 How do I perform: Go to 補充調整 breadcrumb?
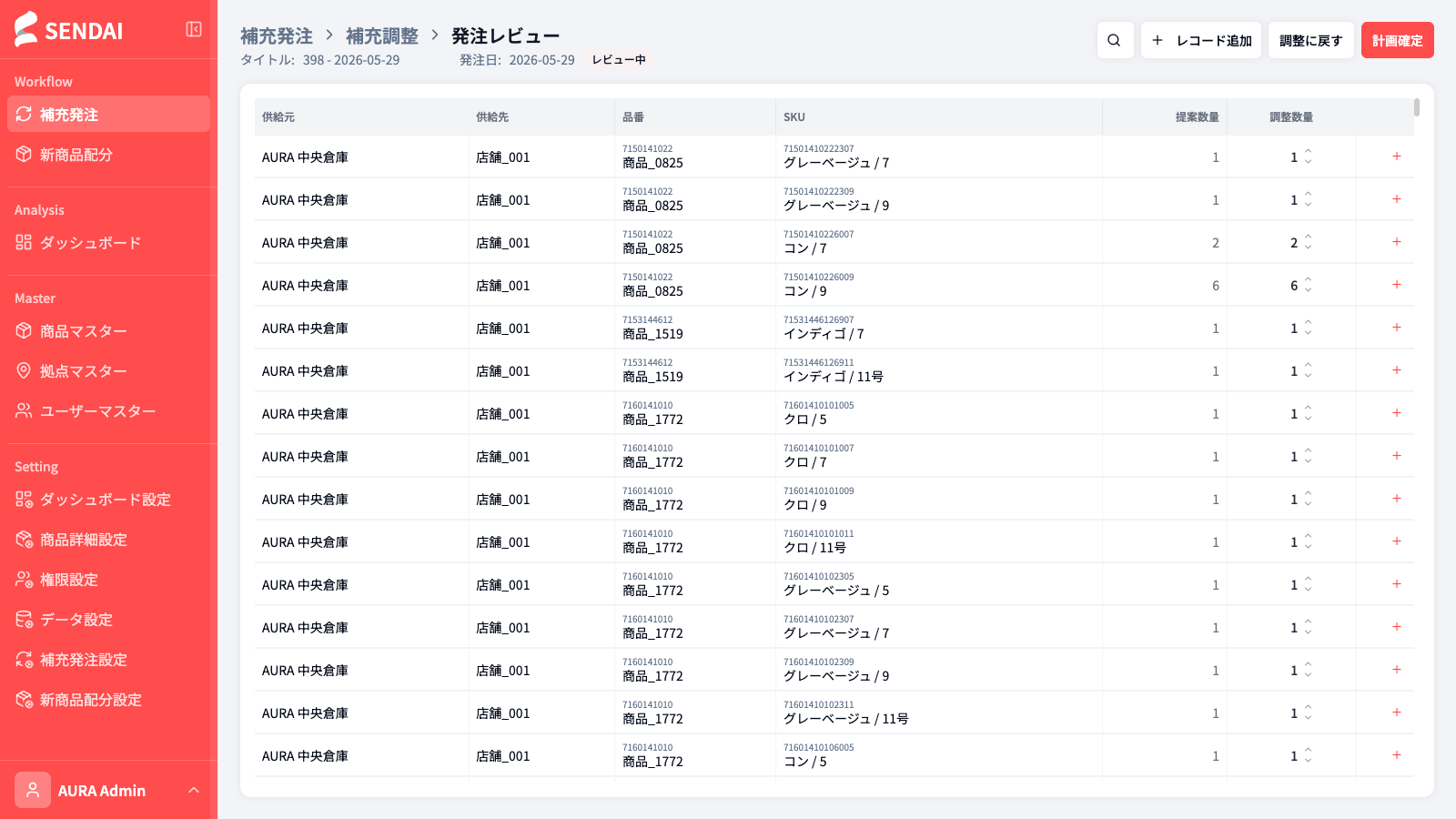click(382, 35)
